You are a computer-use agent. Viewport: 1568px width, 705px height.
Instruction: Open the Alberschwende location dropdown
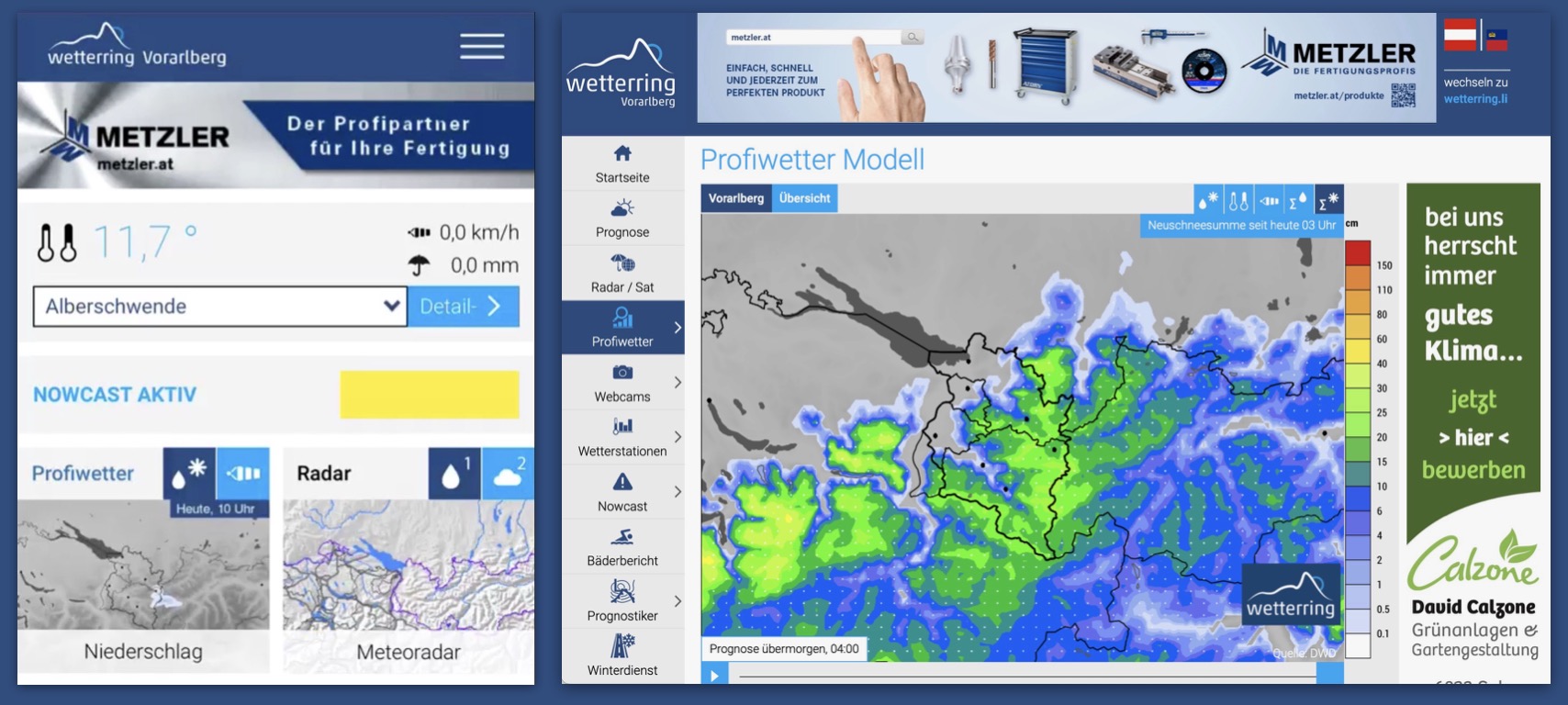point(220,307)
